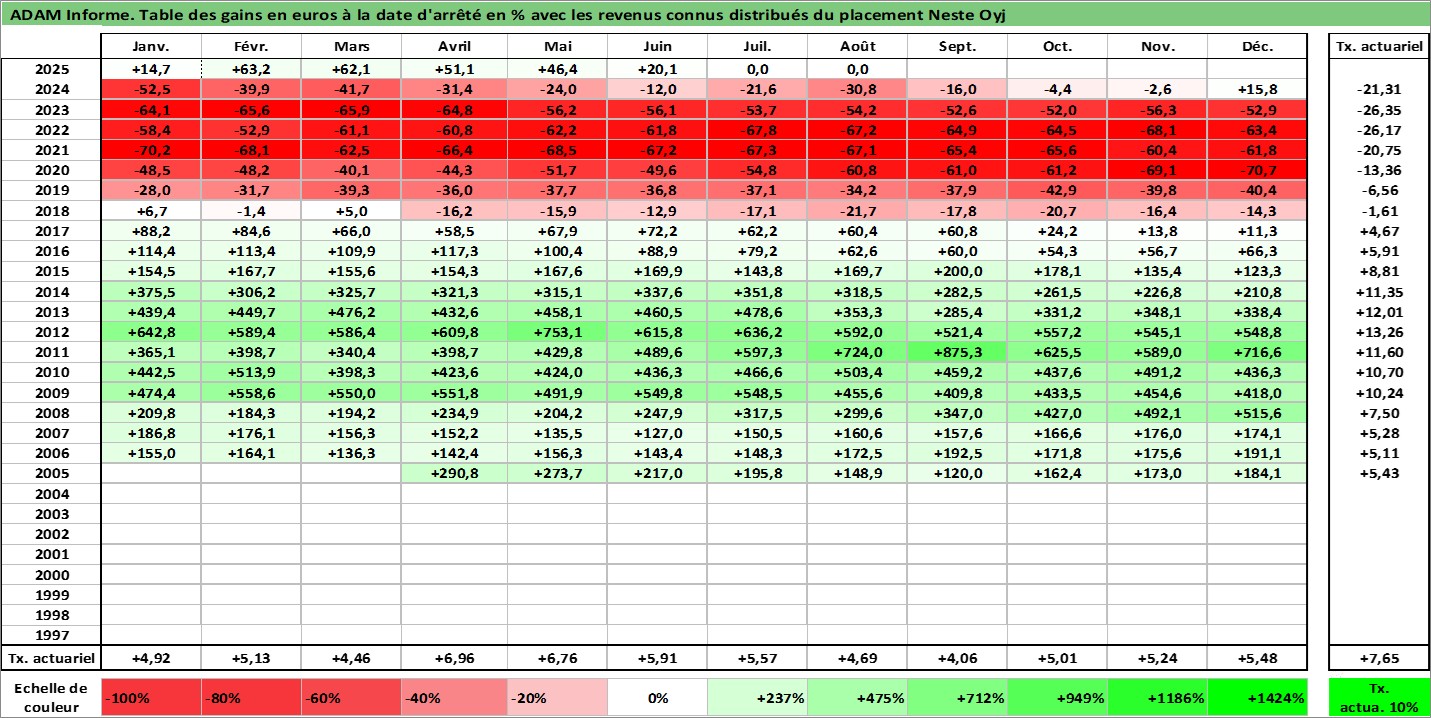
Task: Select the 2005 actuarial rate +5,43
Action: 1379,473
